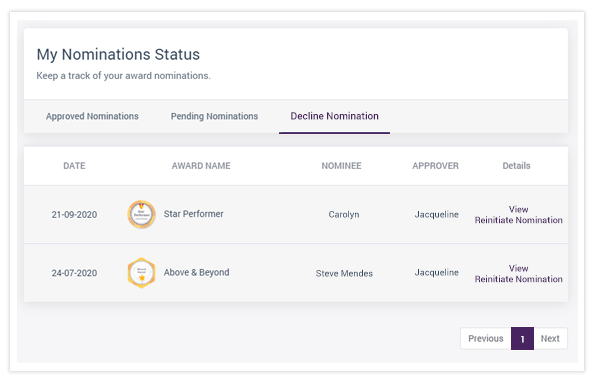
Task: Select the Decline Nomination tab
Action: click(335, 116)
